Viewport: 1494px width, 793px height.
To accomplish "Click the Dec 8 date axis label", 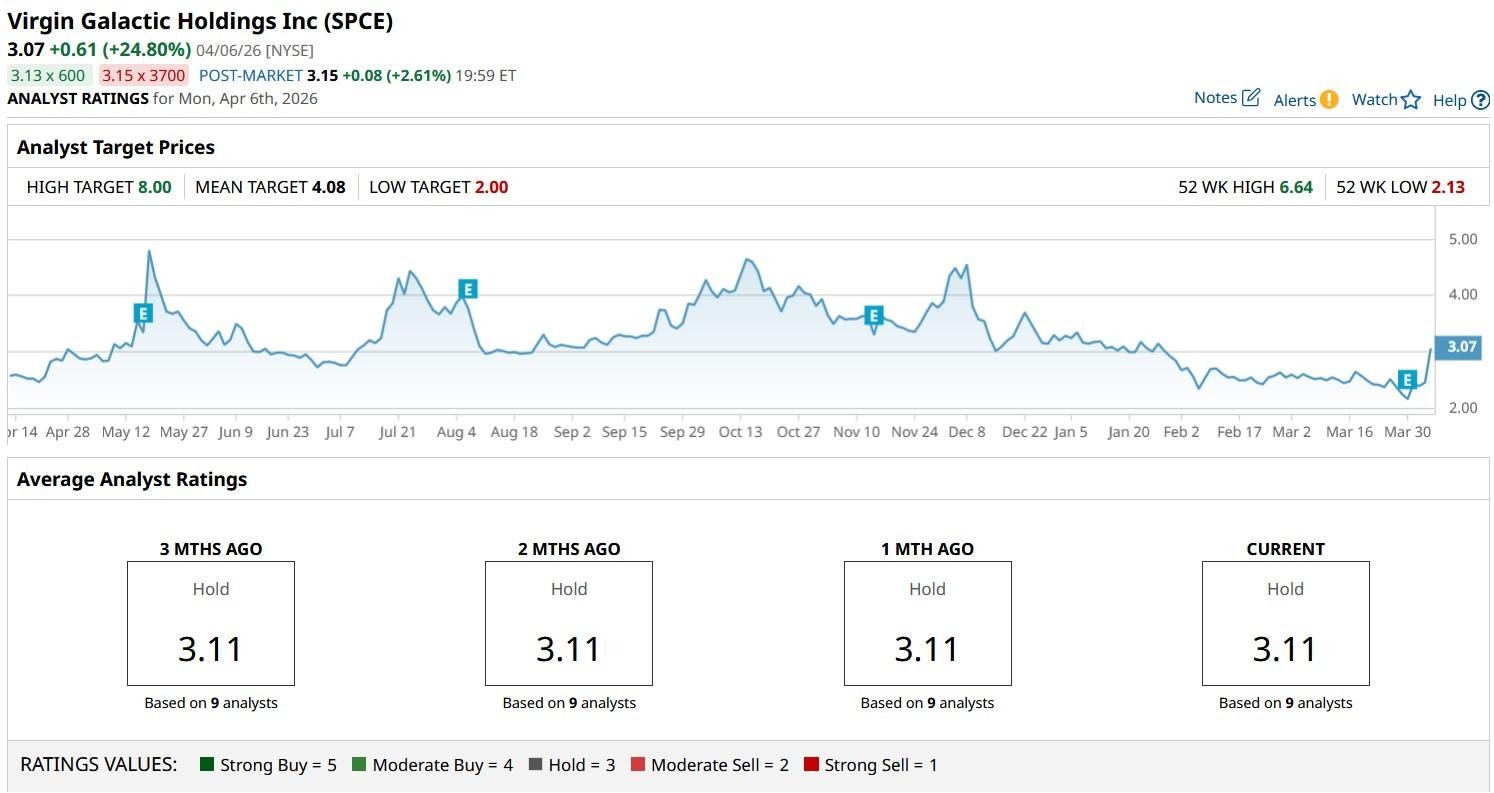I will 967,432.
